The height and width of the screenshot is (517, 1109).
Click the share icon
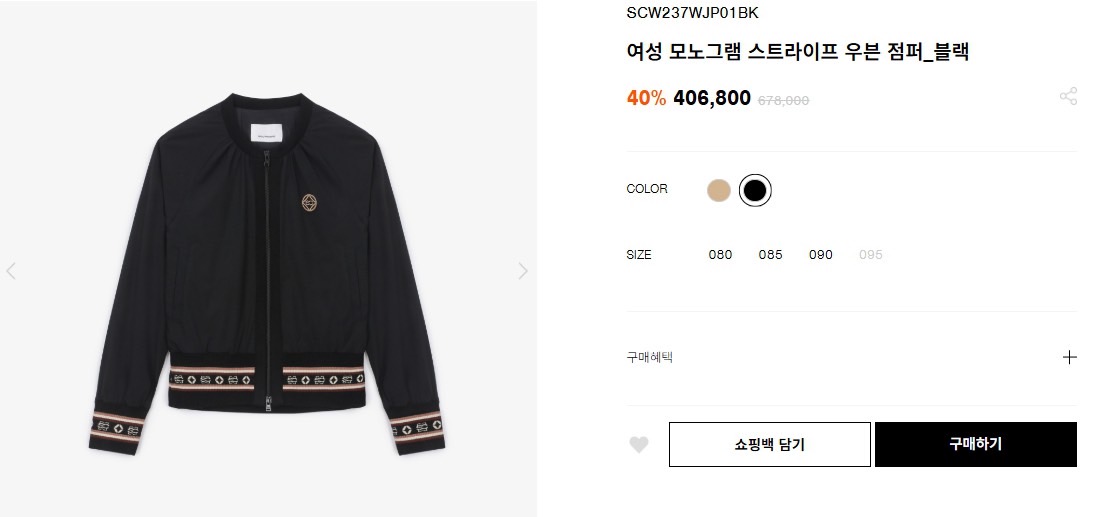click(1068, 96)
